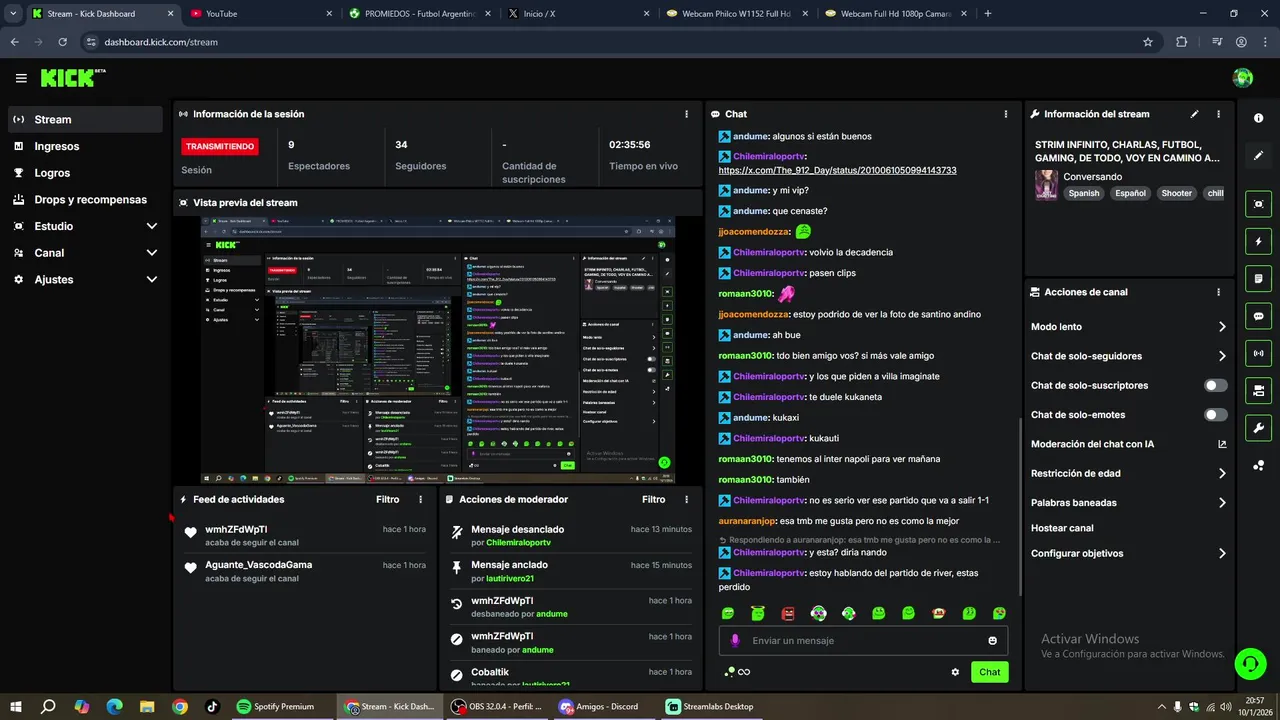Viewport: 1280px width, 720px height.
Task: Click the lightning bolt icon in right sidebar
Action: (x=1258, y=241)
